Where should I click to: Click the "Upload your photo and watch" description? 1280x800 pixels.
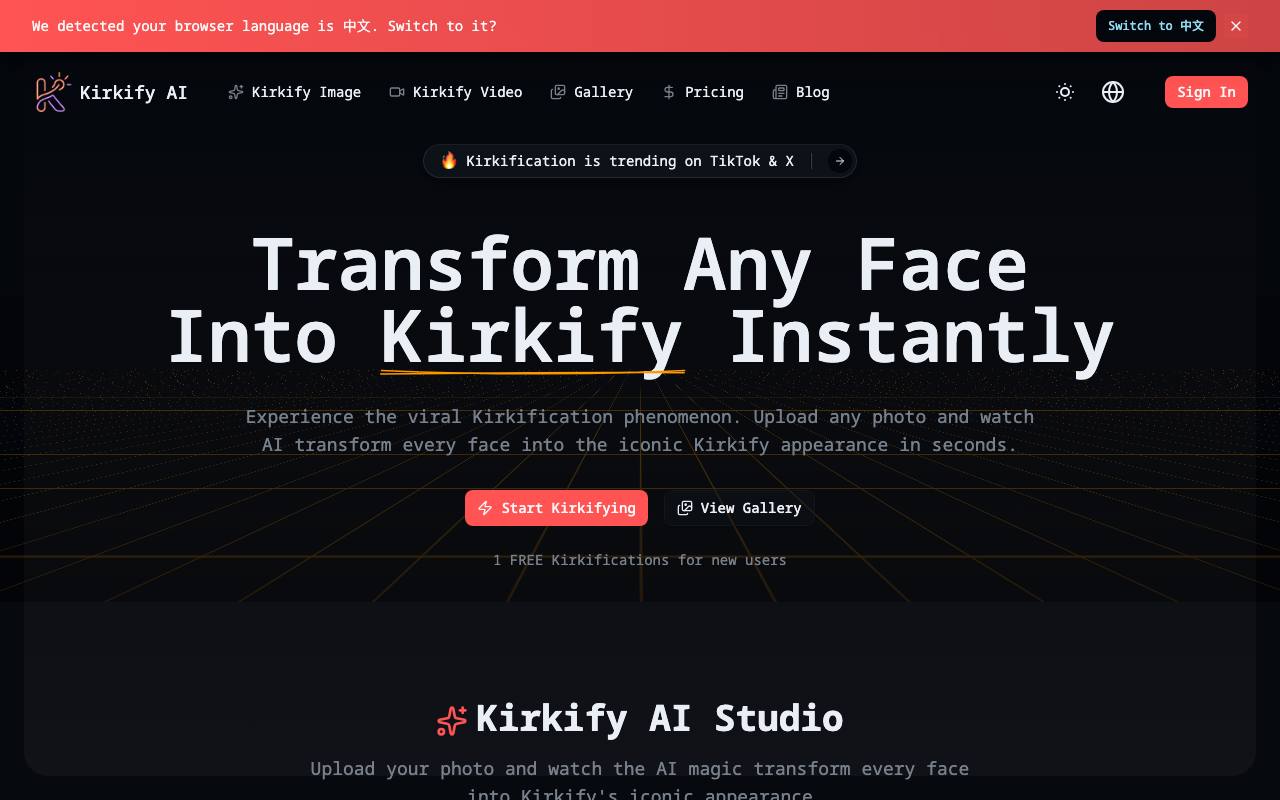pos(640,782)
